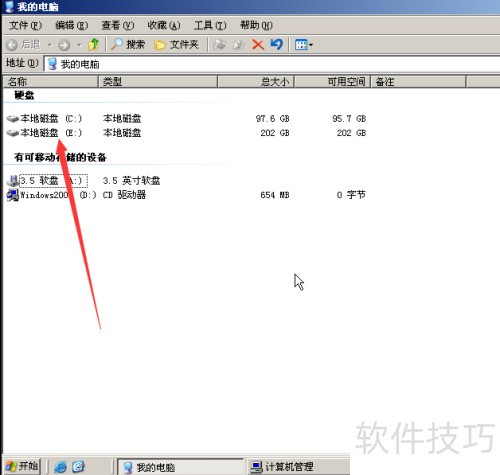
Task: Click the second quick launch icon
Action: pyautogui.click(x=78, y=467)
